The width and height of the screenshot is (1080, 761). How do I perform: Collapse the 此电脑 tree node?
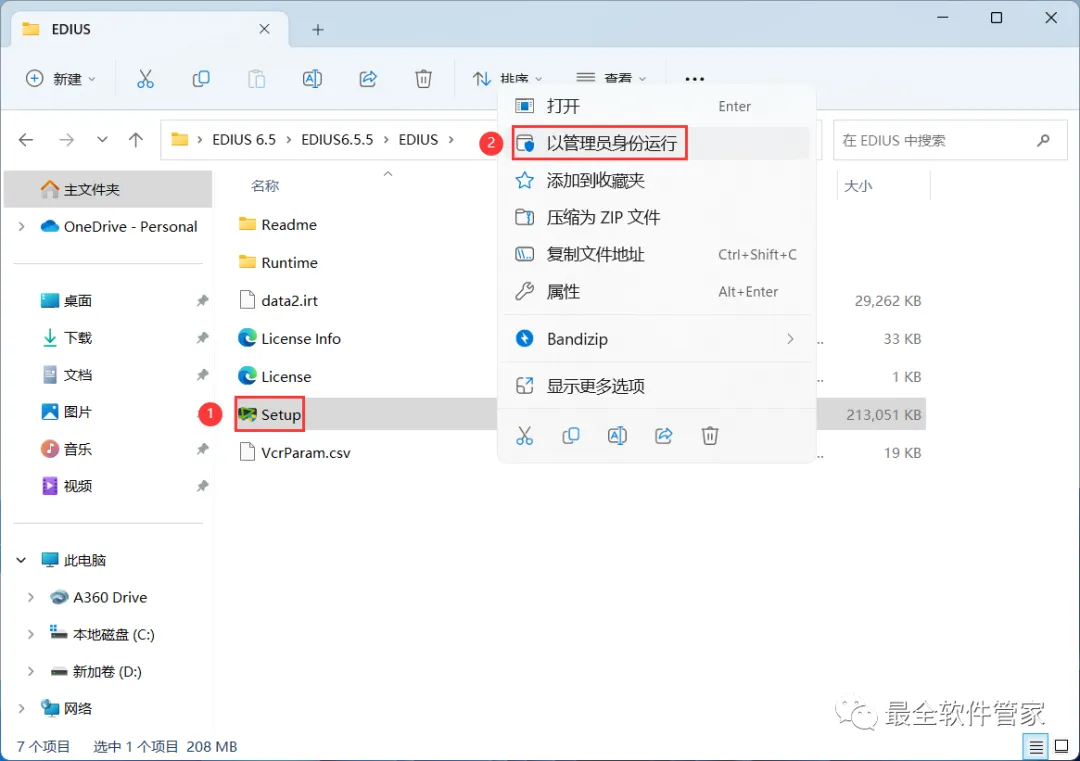[21, 560]
